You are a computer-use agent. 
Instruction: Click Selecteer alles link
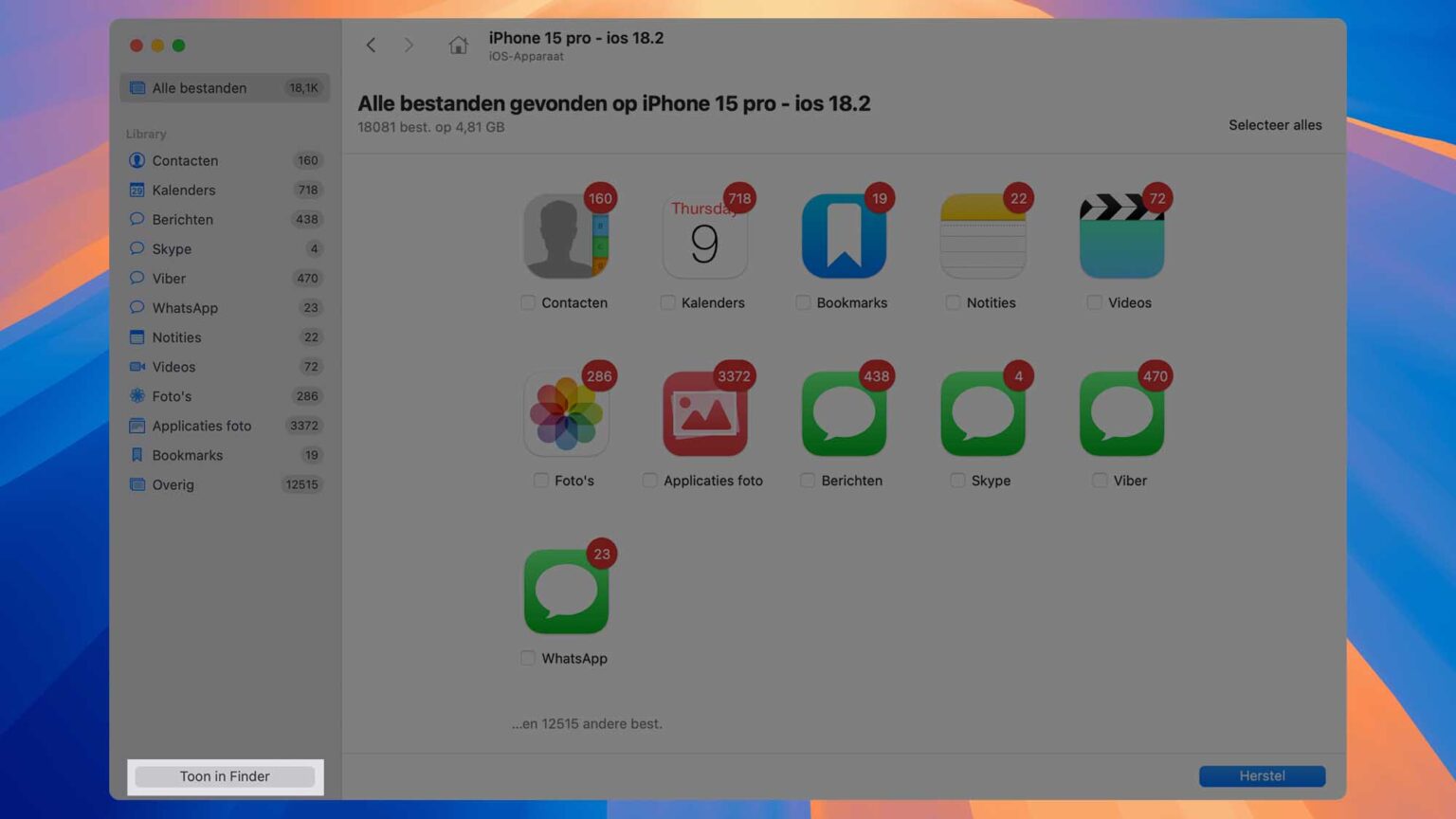1274,125
